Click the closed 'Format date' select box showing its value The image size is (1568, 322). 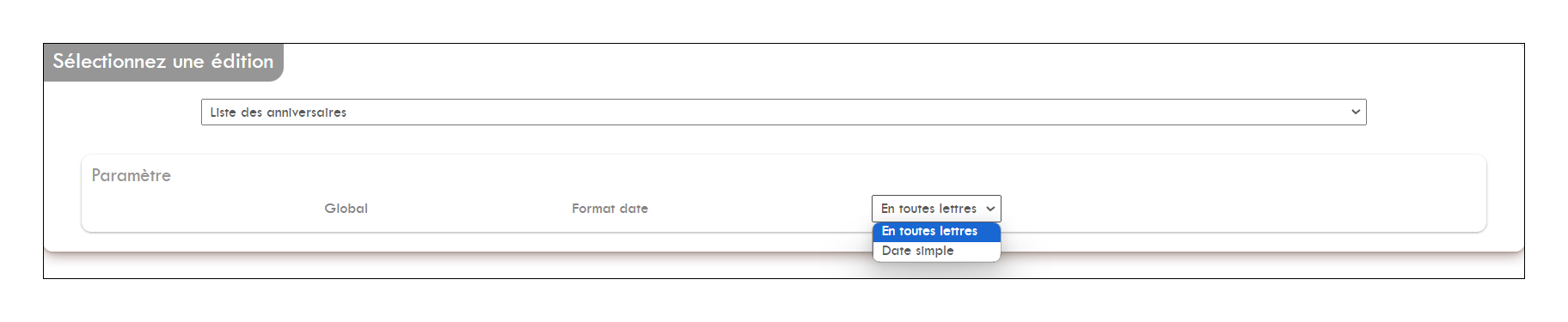tap(936, 209)
